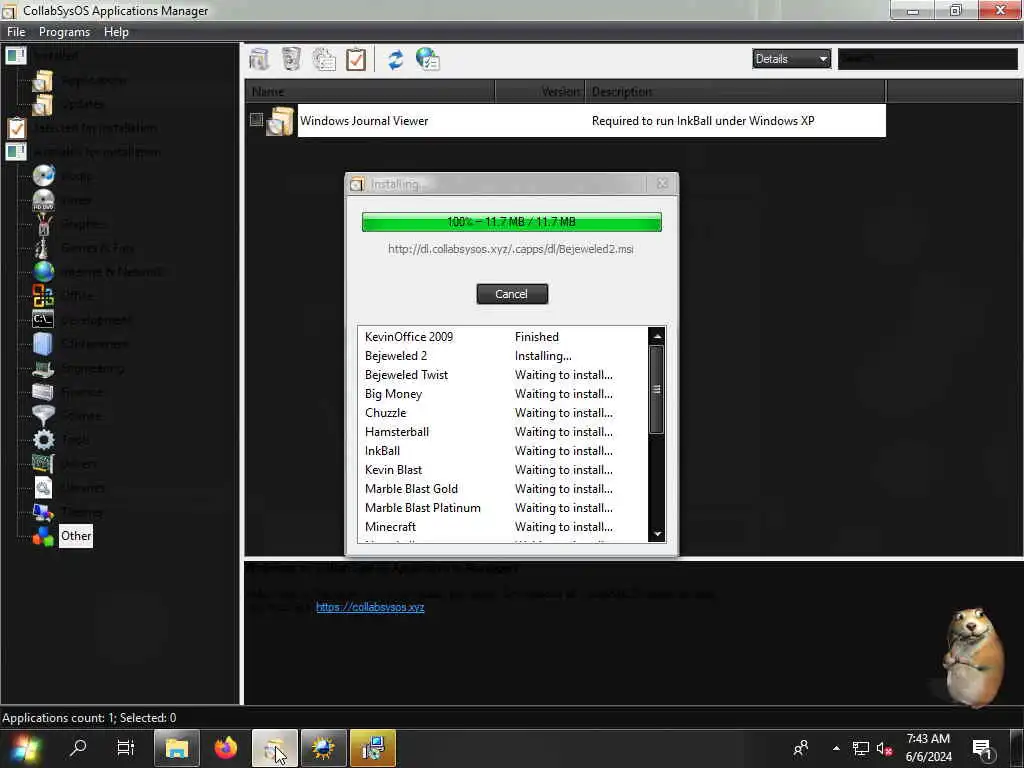Click the Search input field

[927, 59]
